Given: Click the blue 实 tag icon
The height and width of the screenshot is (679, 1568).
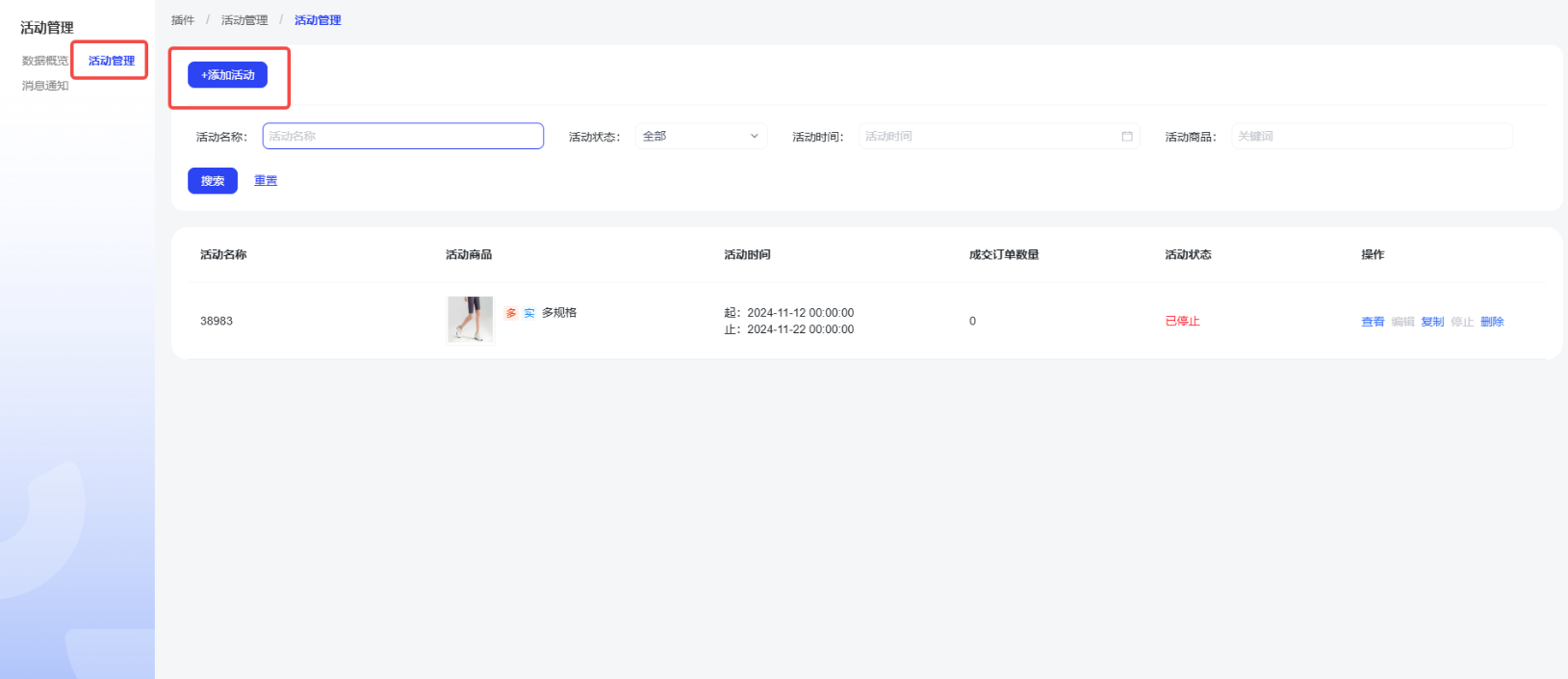Looking at the screenshot, I should pyautogui.click(x=529, y=313).
